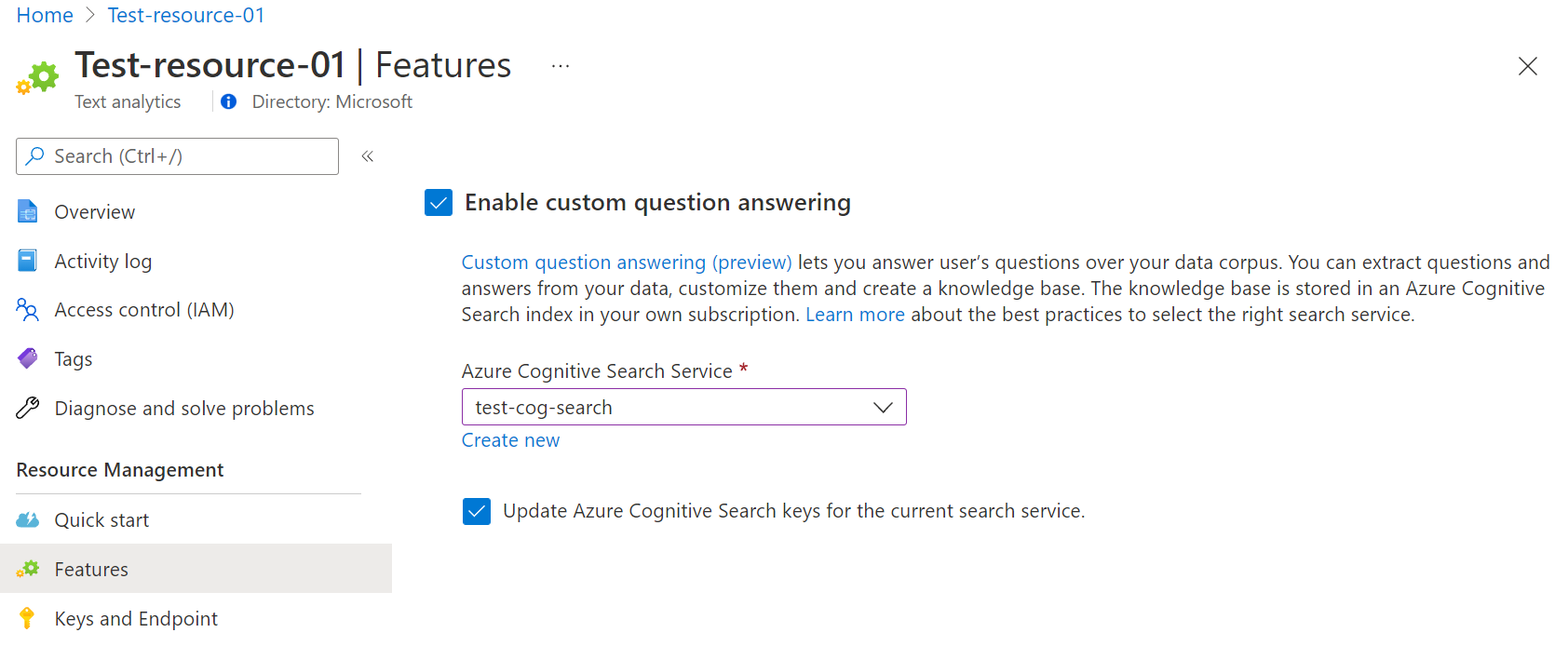Collapse the sidebar with the double chevron

tap(368, 156)
